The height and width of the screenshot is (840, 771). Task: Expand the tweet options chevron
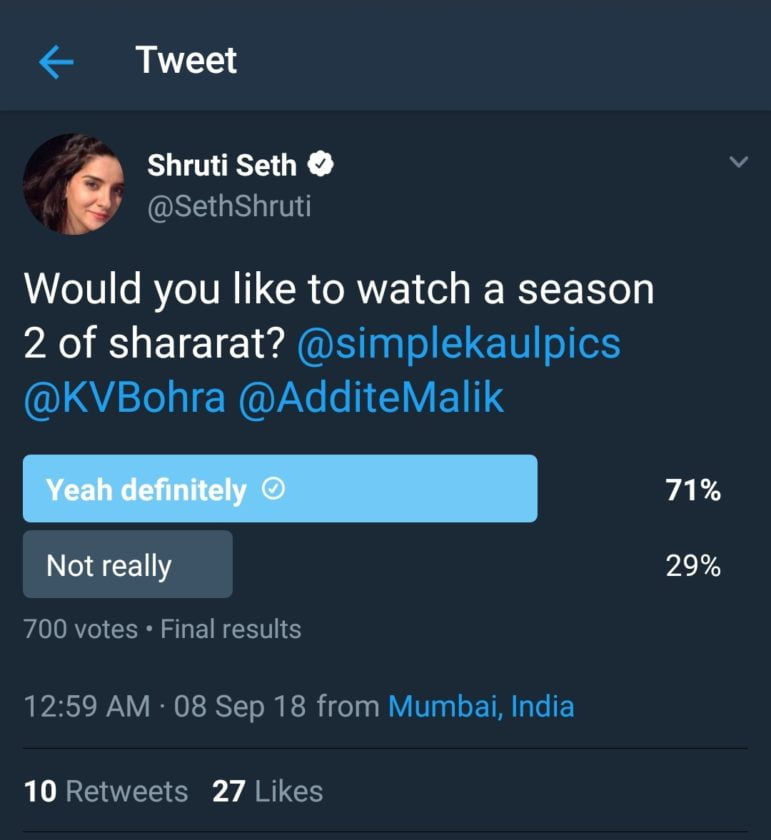738,162
